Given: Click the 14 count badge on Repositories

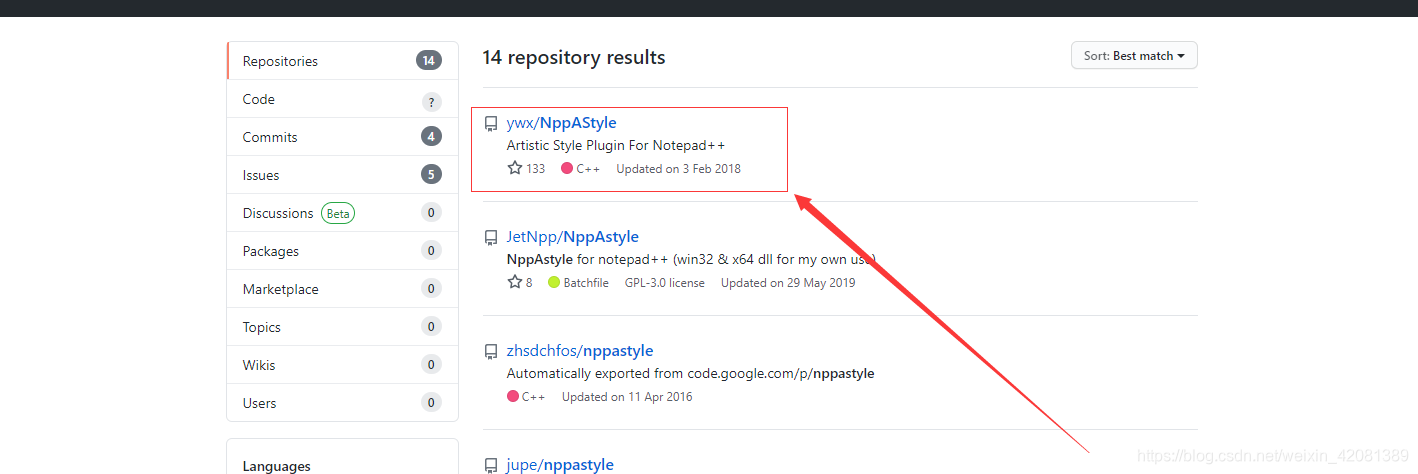Looking at the screenshot, I should coord(429,61).
